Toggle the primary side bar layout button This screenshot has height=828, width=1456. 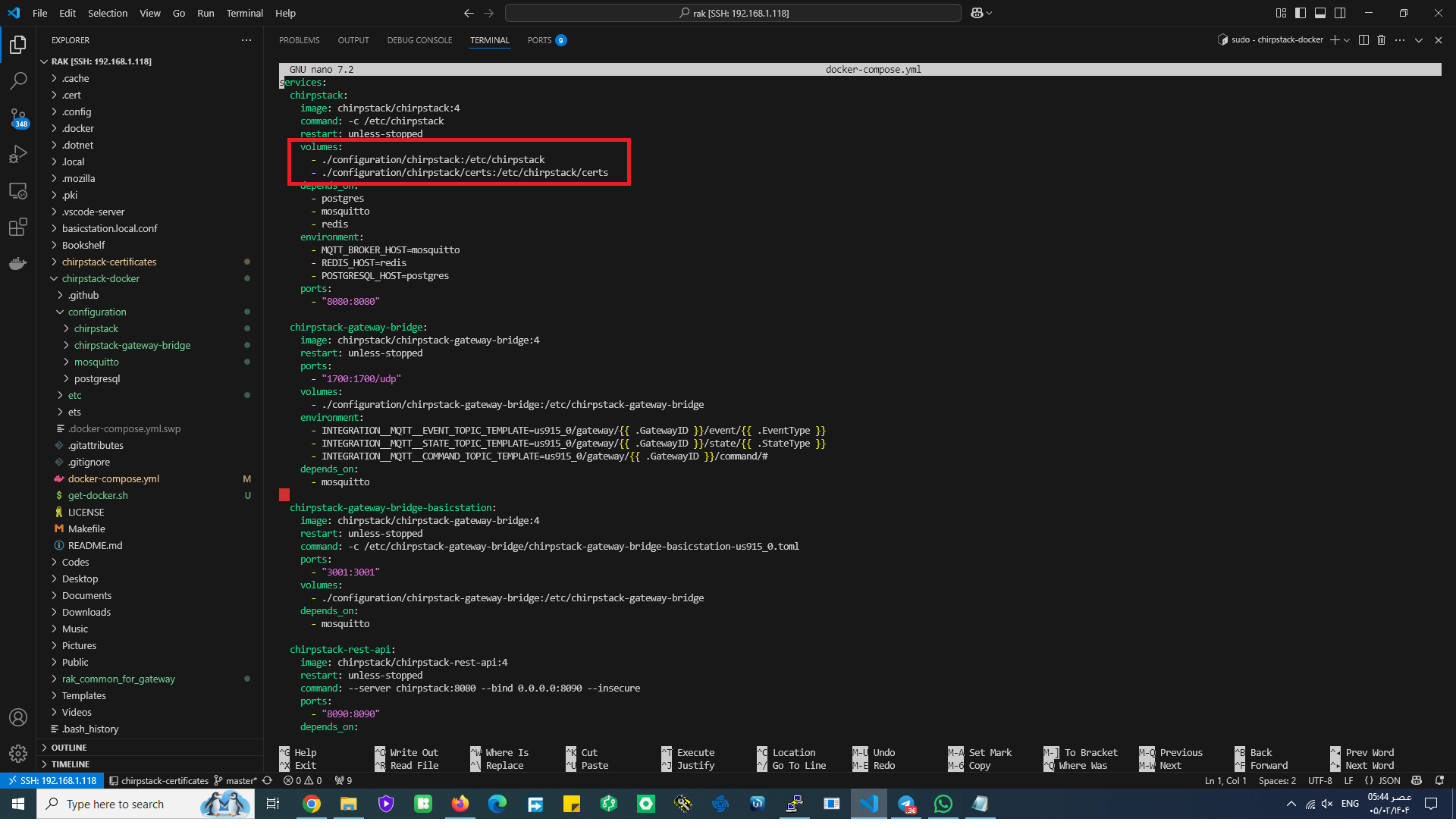(1301, 13)
